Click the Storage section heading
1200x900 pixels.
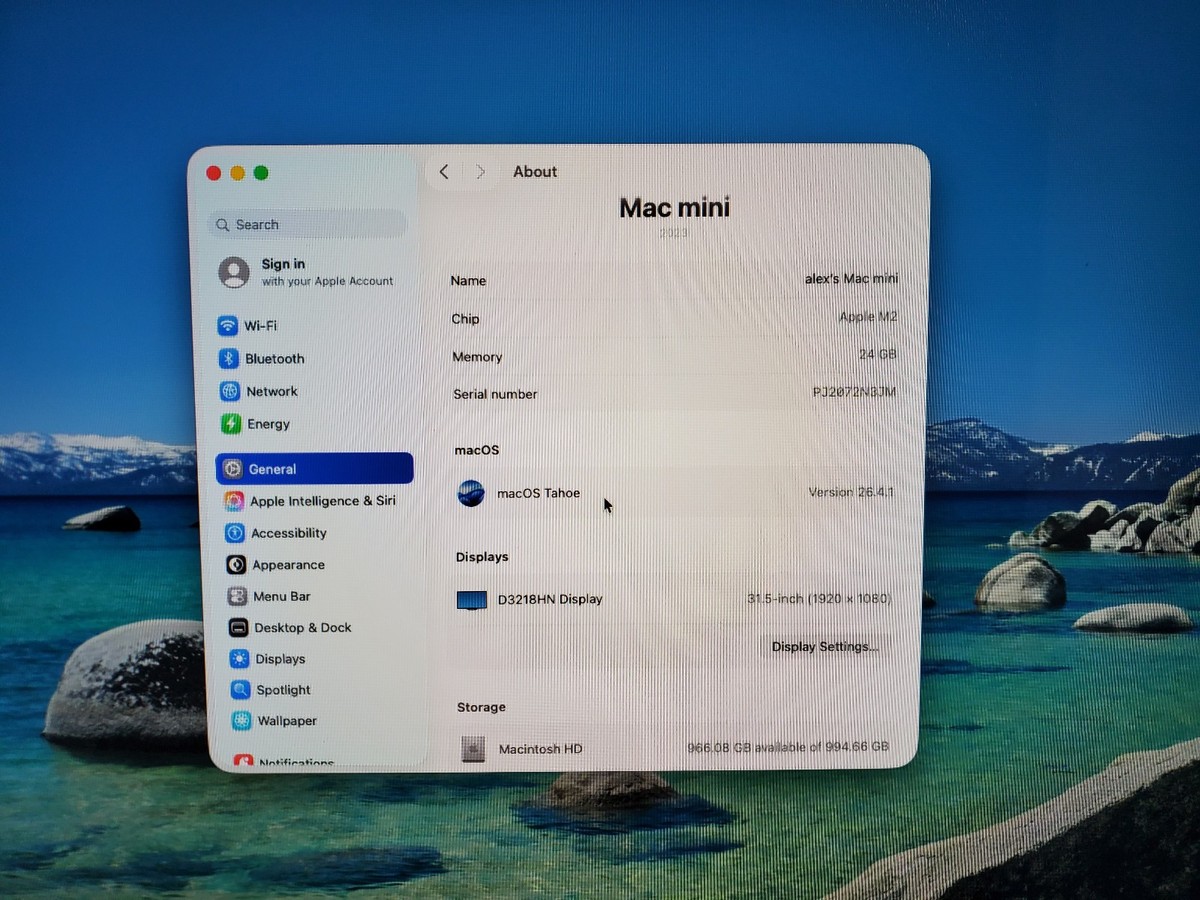(482, 707)
